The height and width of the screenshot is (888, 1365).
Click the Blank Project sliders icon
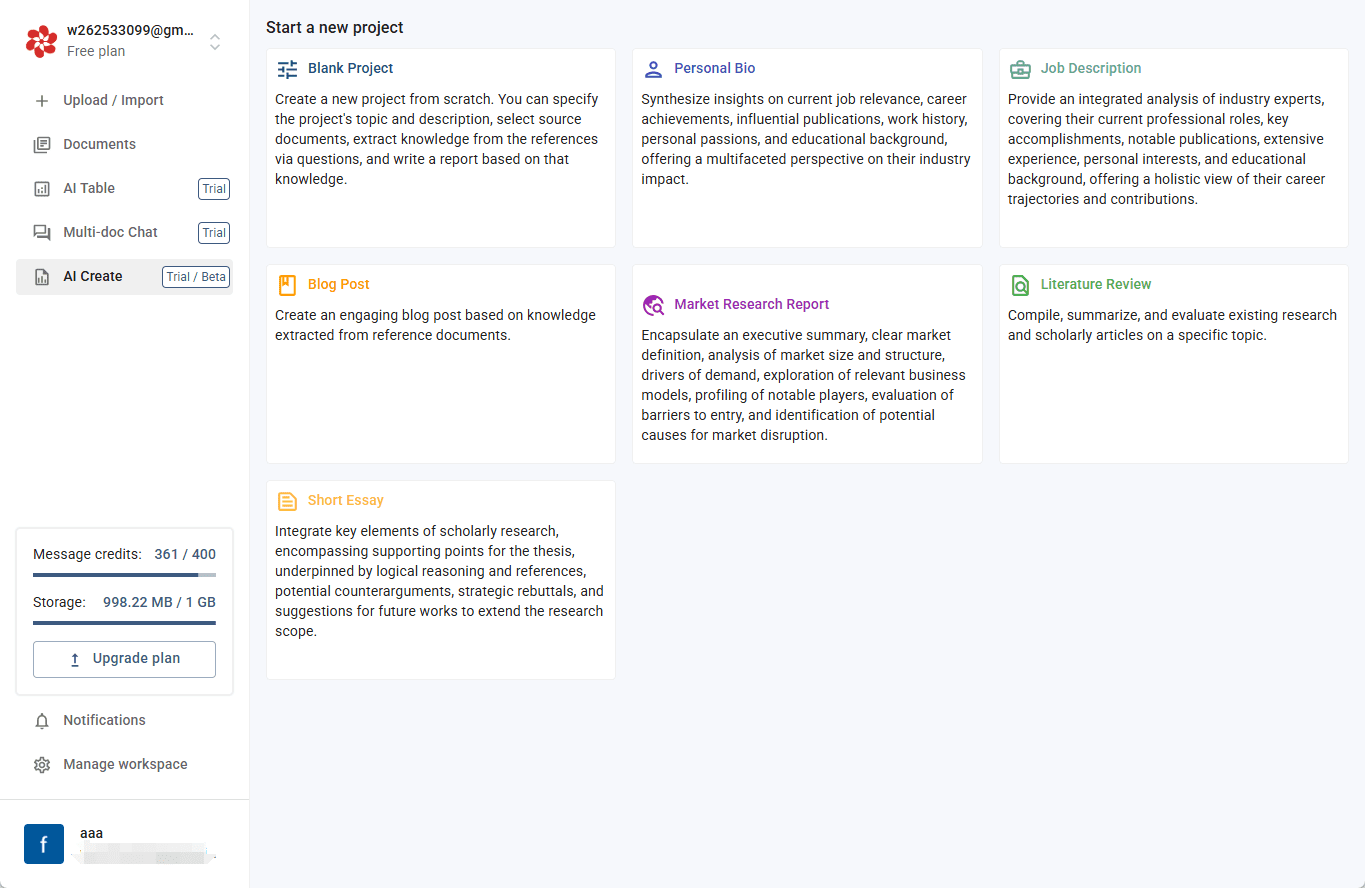(x=287, y=69)
